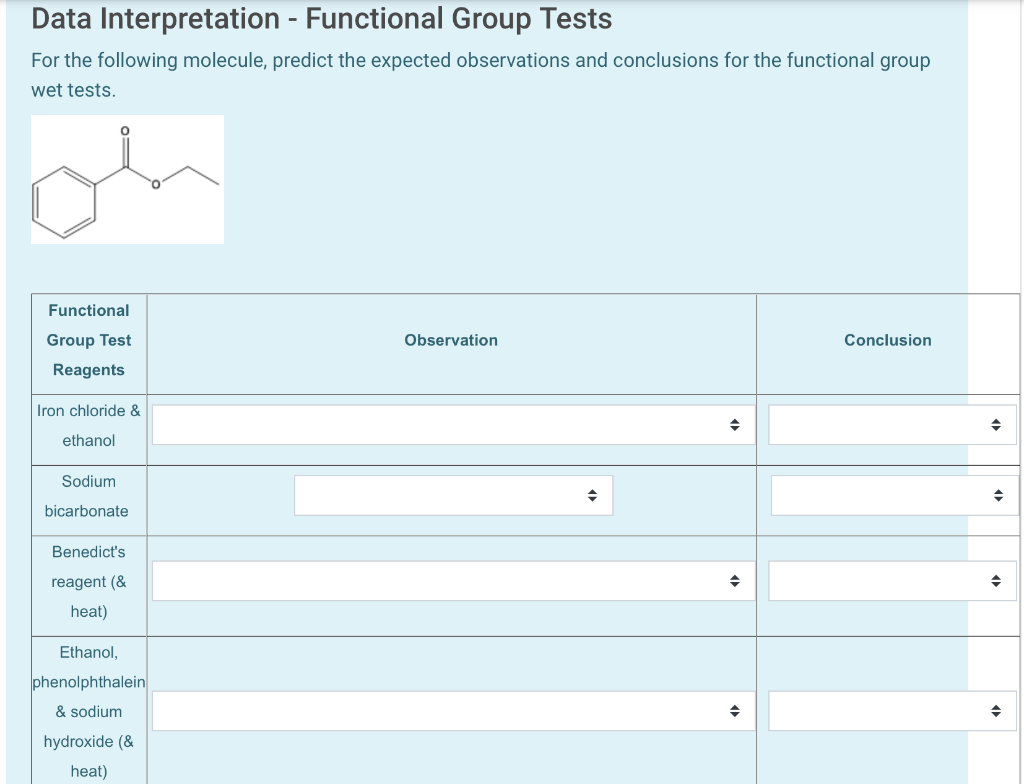
Task: Open the Conclusion dropdown for Iron chloride & ethanol
Action: (891, 424)
